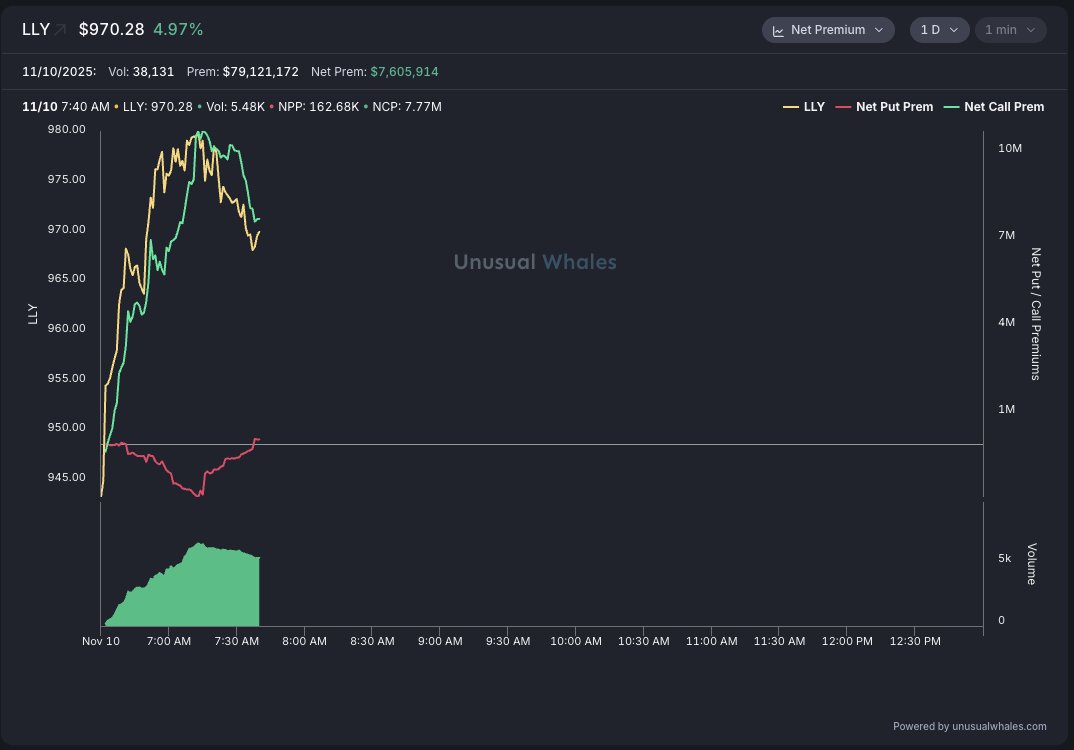Click the 10:00 AM time axis label

pyautogui.click(x=574, y=641)
